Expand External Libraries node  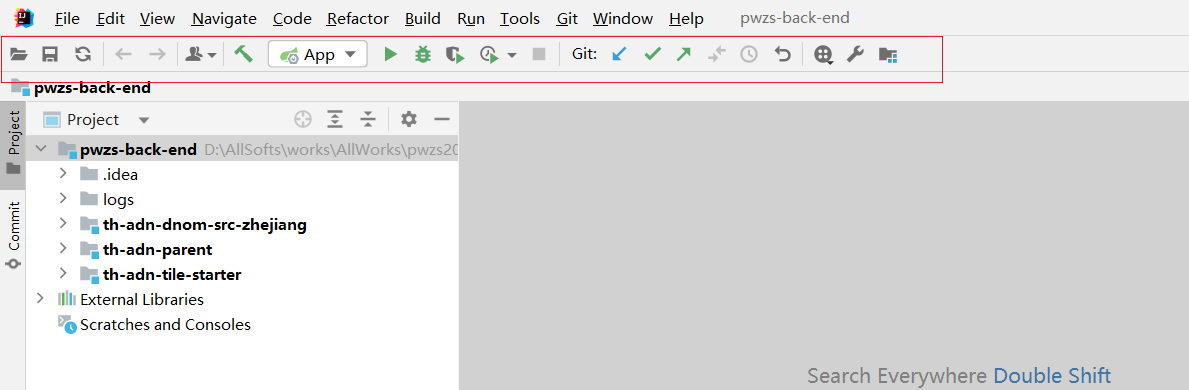tap(41, 299)
